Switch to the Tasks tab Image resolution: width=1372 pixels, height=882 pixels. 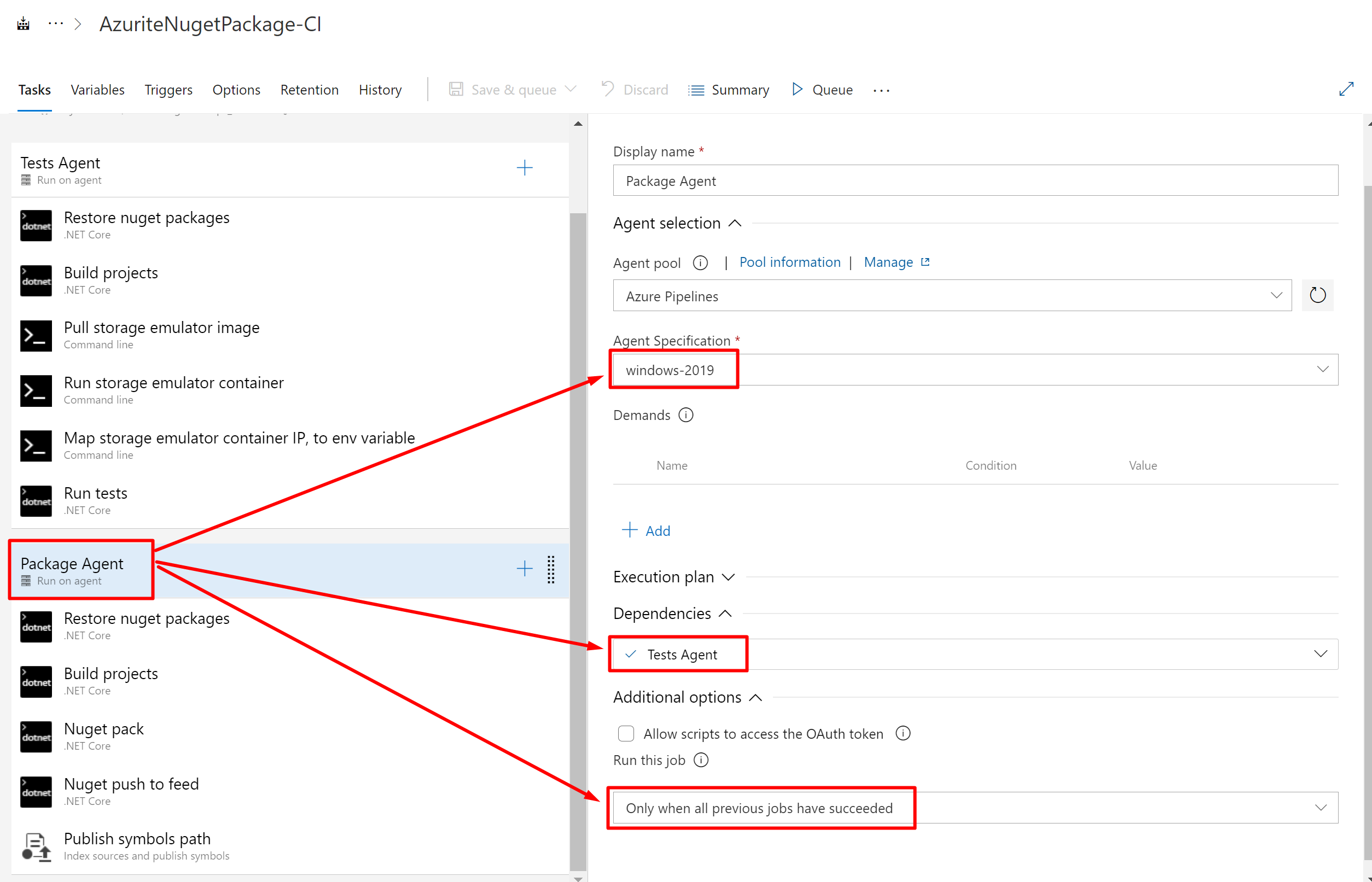click(34, 90)
